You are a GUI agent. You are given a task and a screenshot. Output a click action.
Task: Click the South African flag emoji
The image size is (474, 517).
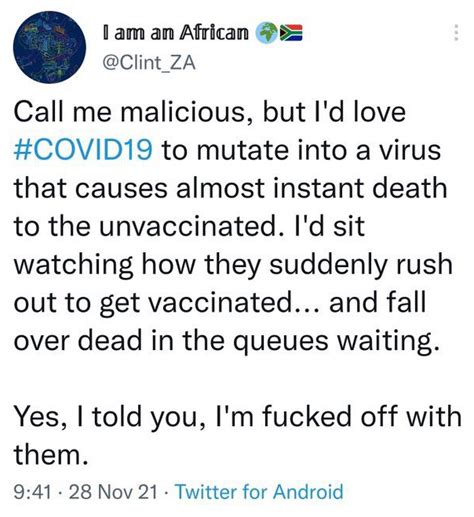[x=291, y=33]
